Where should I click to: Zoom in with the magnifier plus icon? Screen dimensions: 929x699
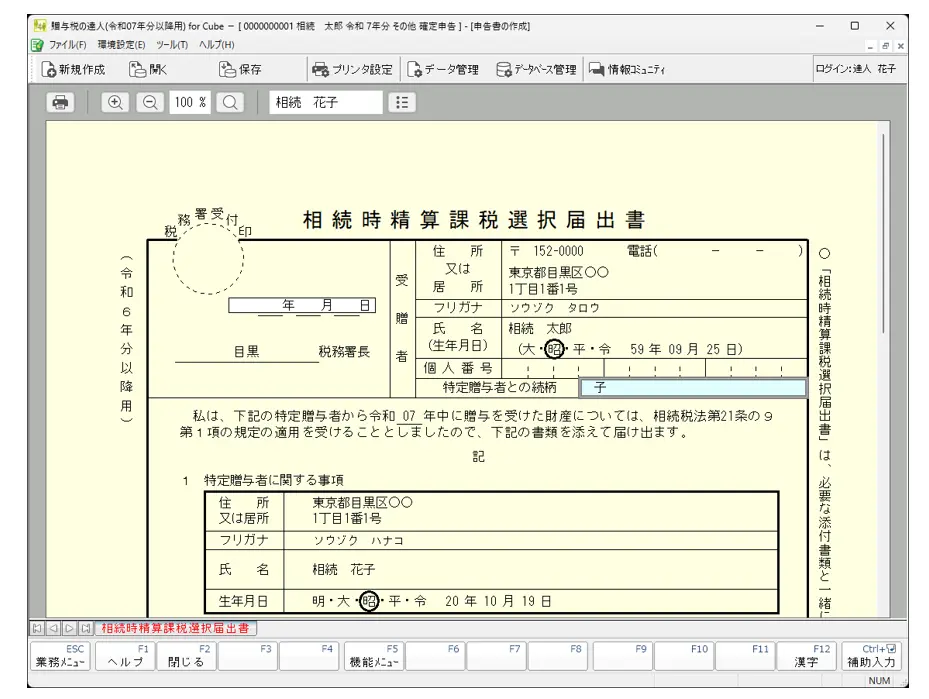(116, 102)
